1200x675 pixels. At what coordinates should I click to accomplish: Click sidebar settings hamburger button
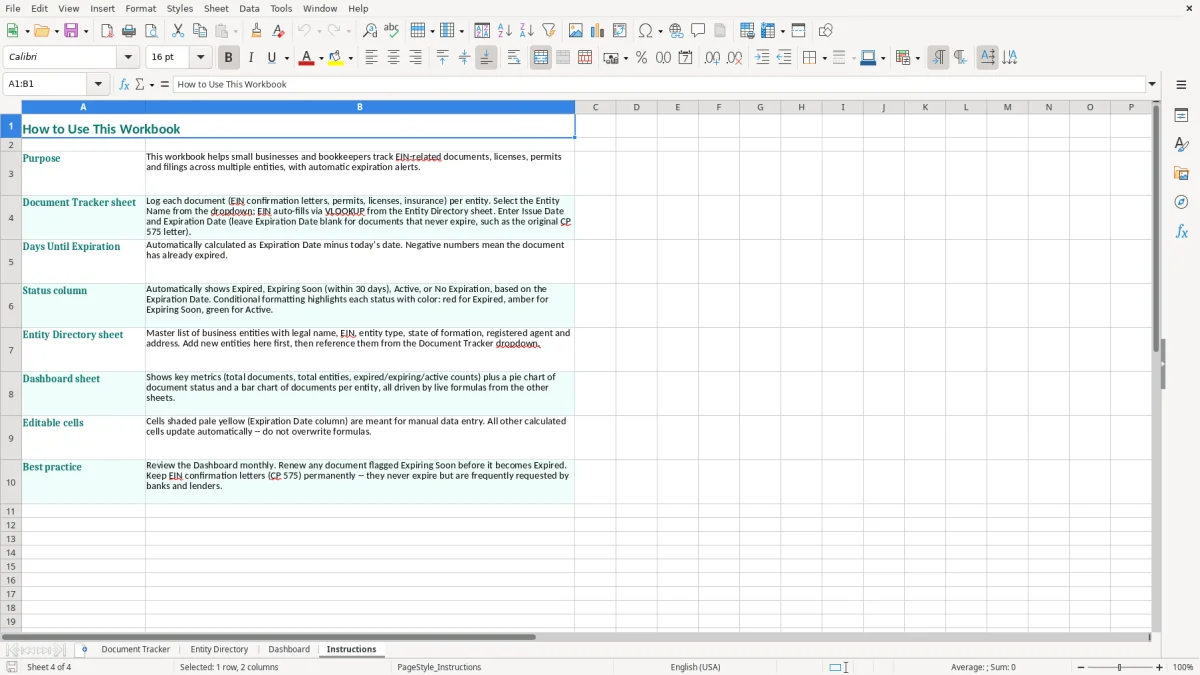coord(1181,85)
